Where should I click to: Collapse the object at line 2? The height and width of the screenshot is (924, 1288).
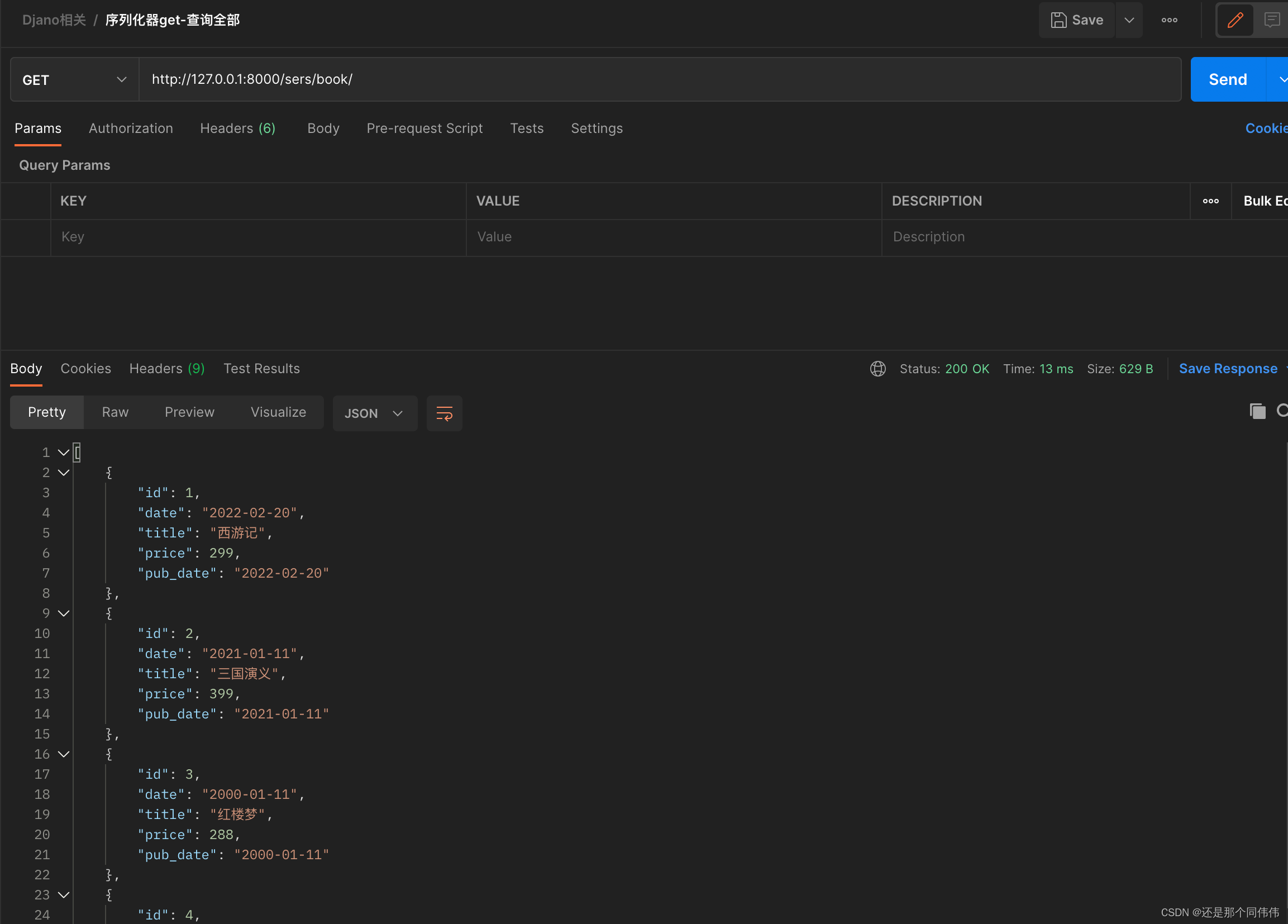[x=64, y=473]
